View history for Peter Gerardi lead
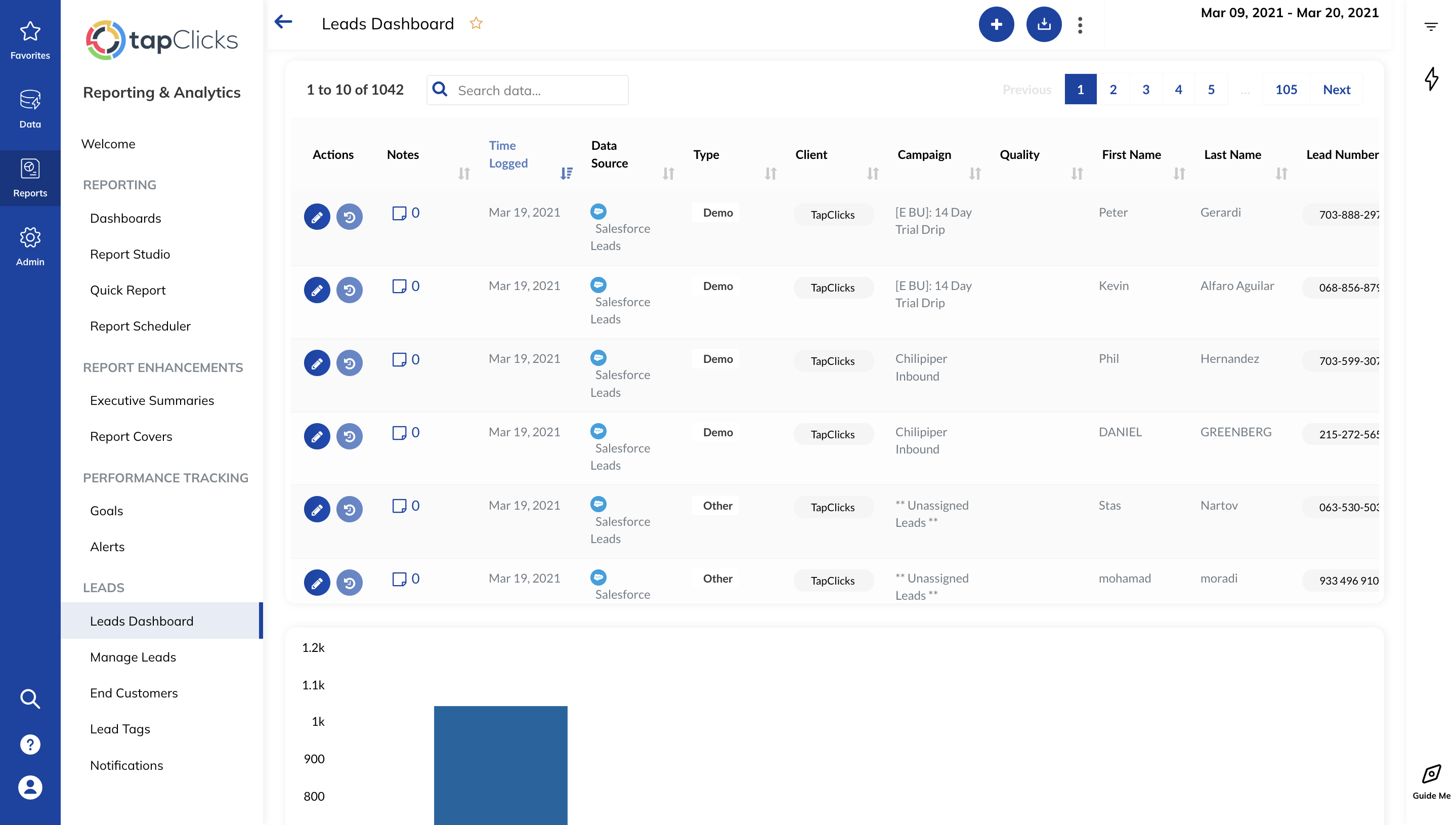The height and width of the screenshot is (825, 1456). 350,217
